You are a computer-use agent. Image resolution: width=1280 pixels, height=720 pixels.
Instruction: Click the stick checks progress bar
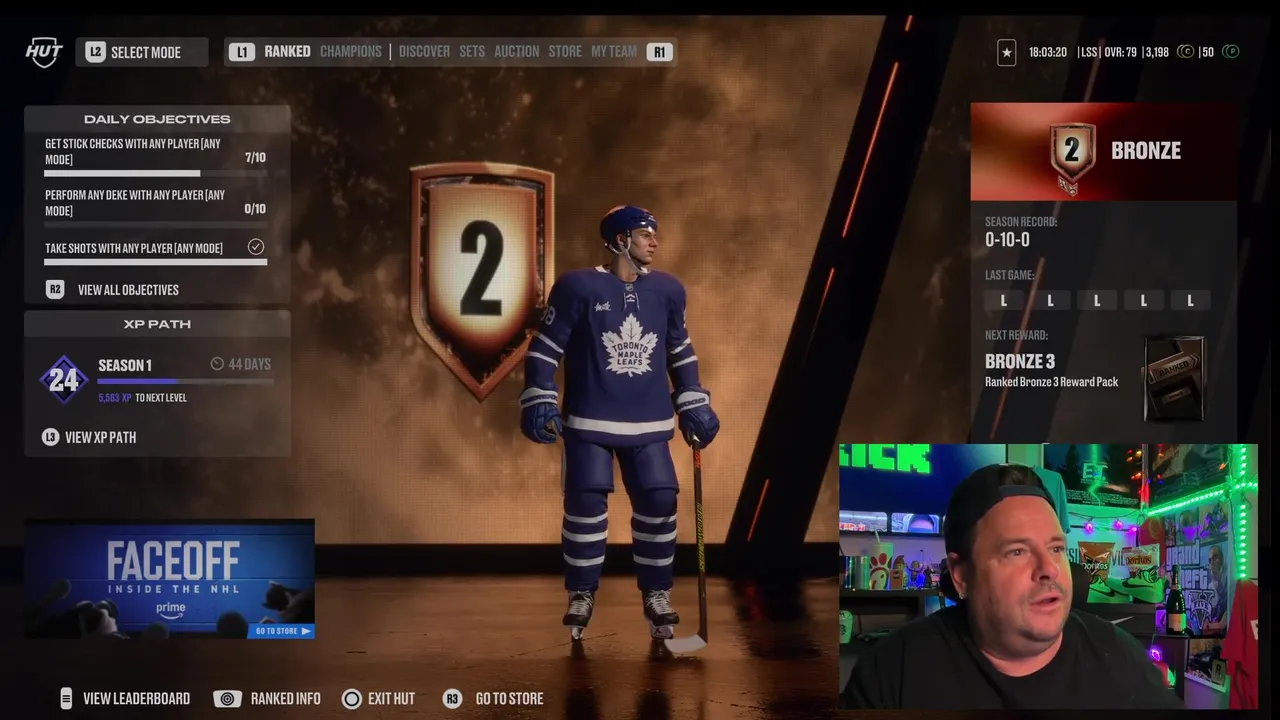click(156, 174)
